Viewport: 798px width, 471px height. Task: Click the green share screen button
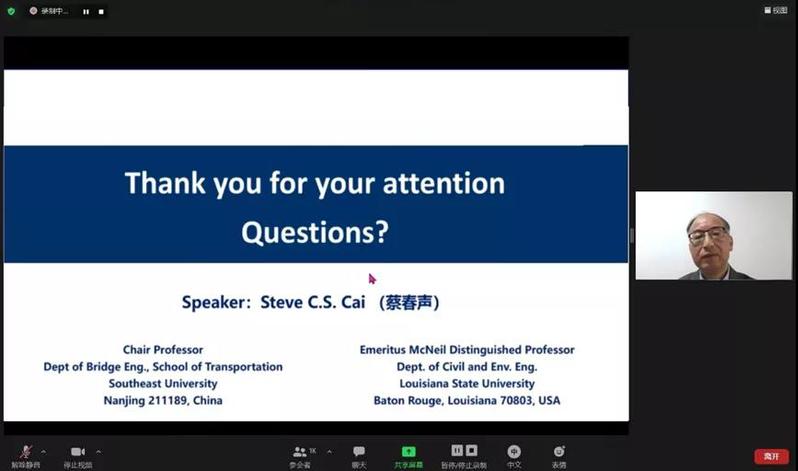408,453
